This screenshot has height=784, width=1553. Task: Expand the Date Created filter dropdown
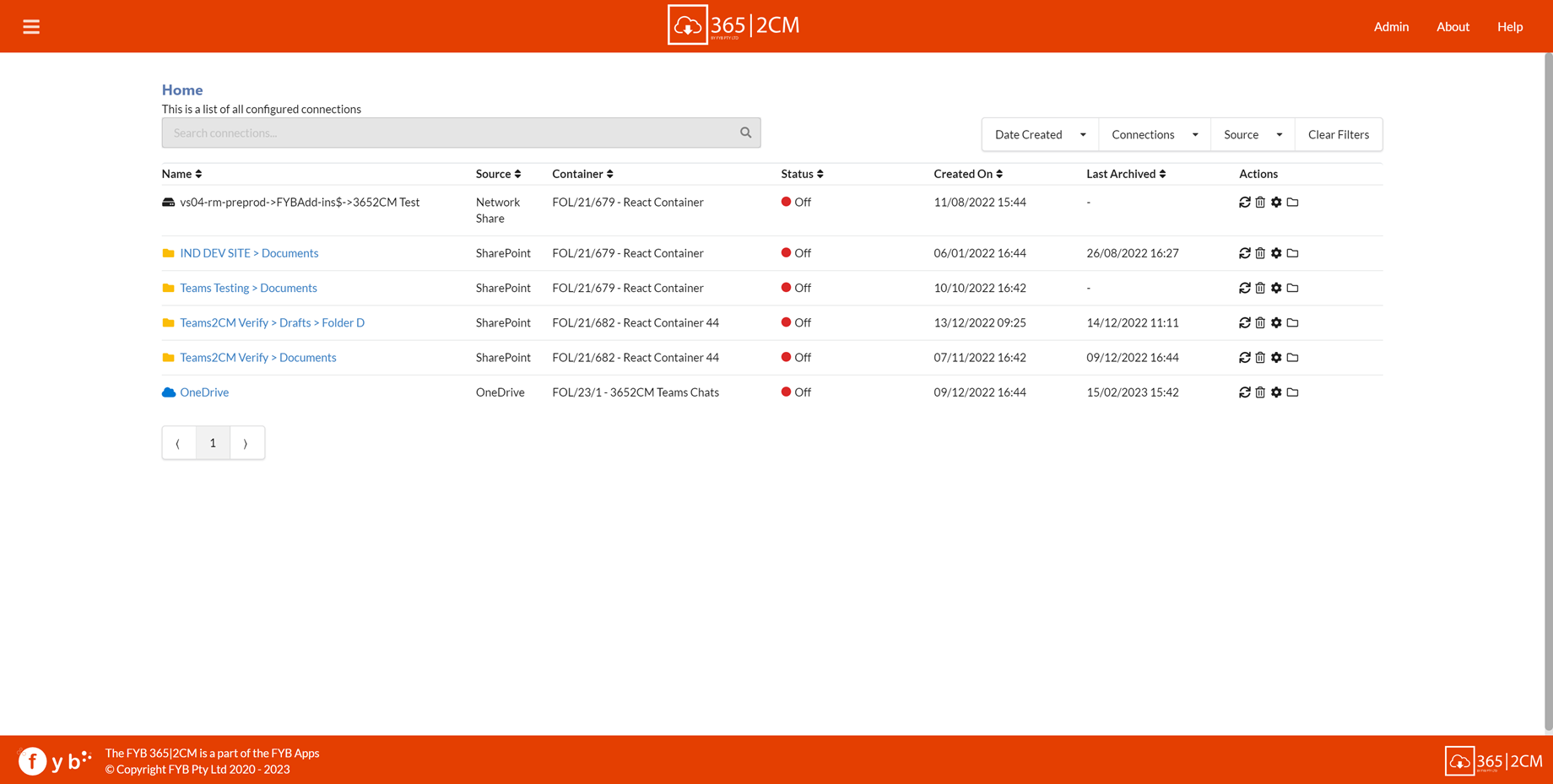pyautogui.click(x=1040, y=134)
